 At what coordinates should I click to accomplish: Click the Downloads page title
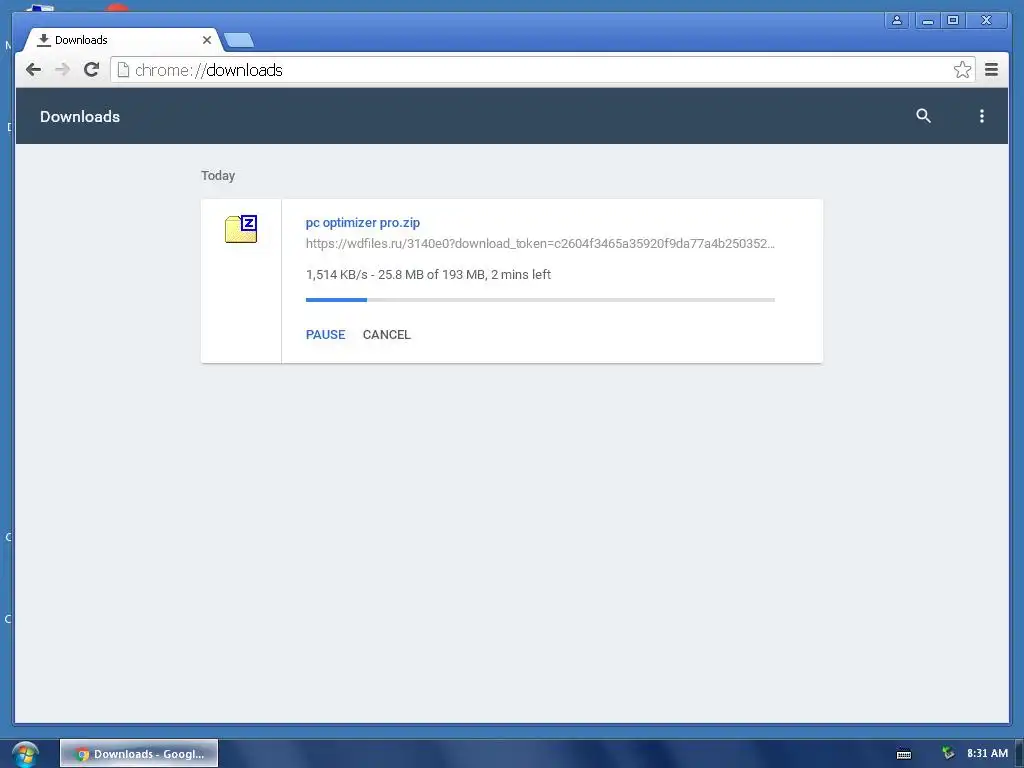80,116
